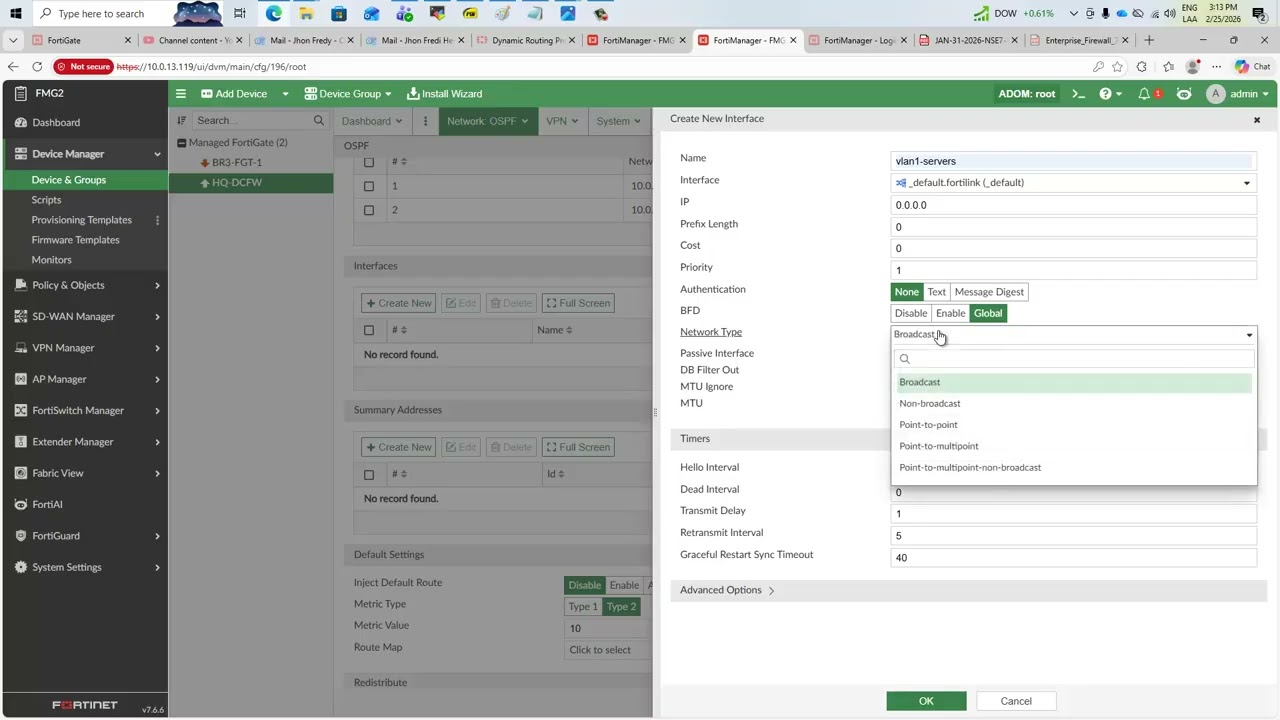This screenshot has width=1280, height=720.
Task: Choose Broadcast in the Network Type list
Action: [x=1074, y=382]
